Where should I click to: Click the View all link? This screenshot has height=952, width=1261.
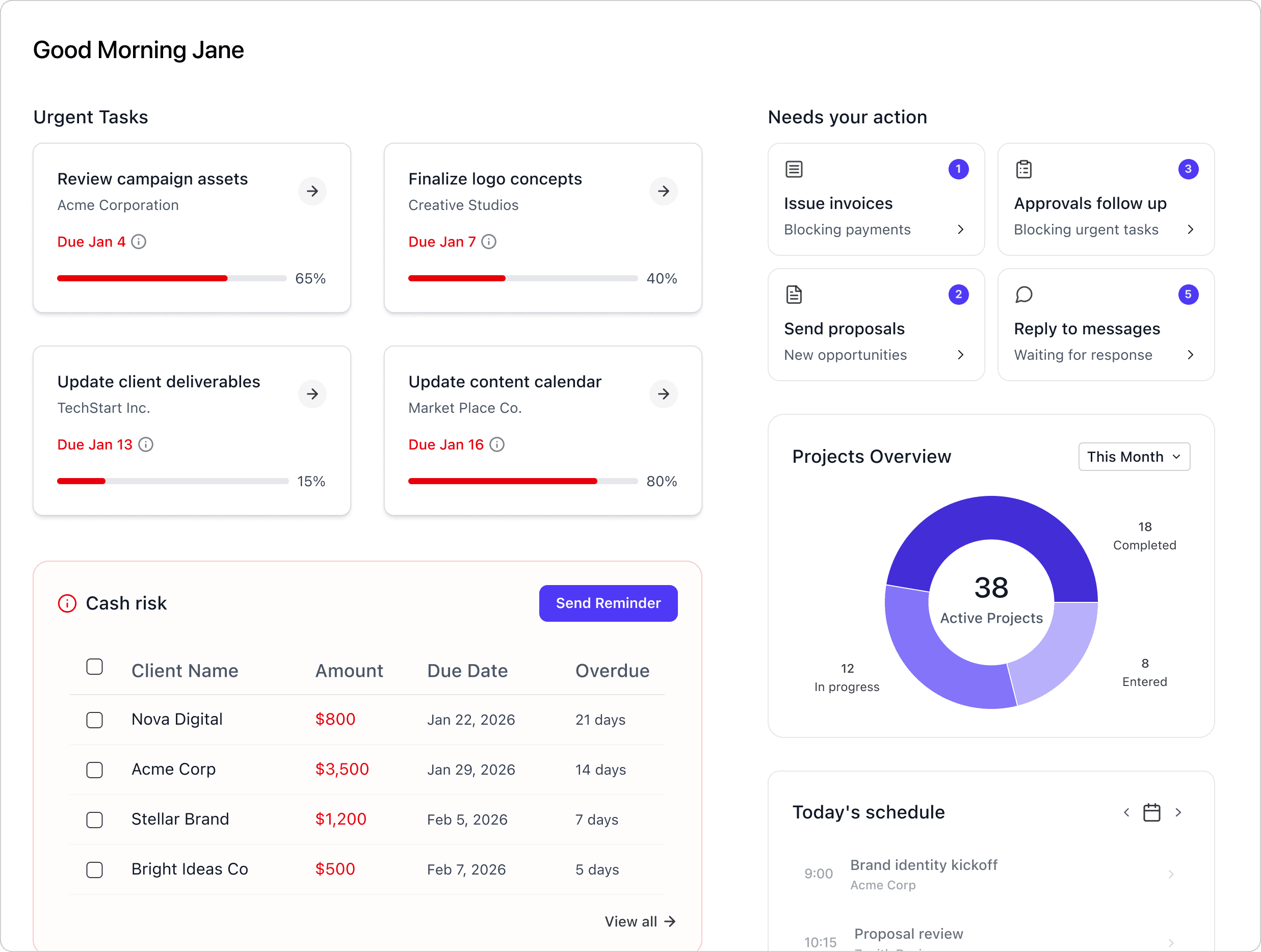640,921
